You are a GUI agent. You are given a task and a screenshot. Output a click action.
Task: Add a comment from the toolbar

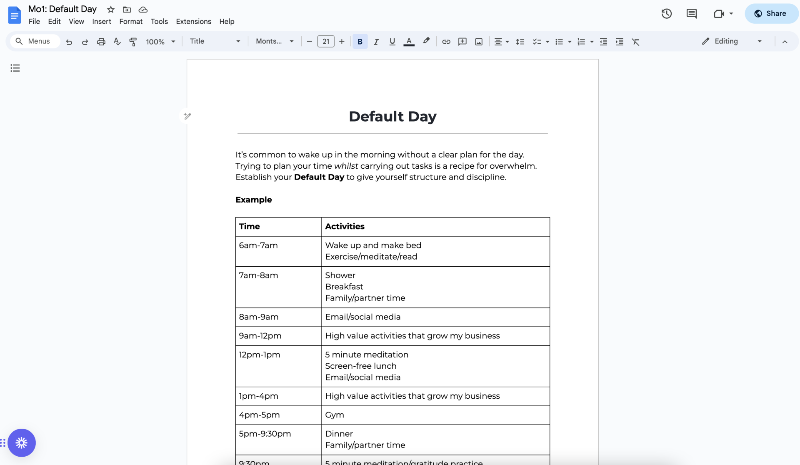(x=462, y=42)
